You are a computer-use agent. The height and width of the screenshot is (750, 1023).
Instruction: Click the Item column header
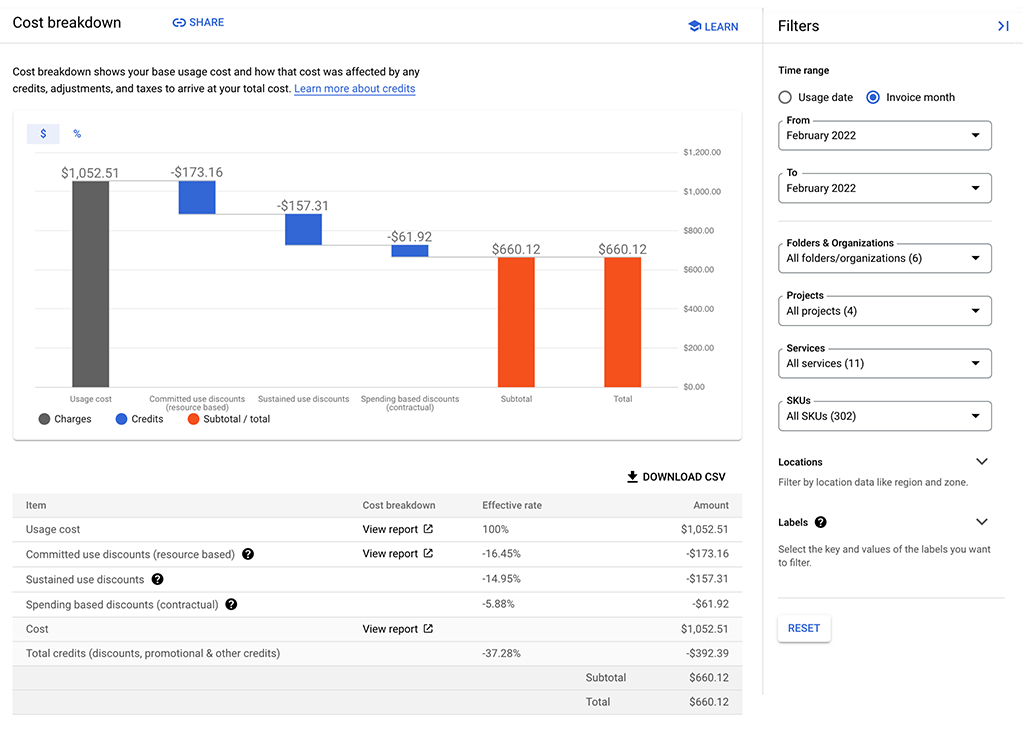(x=36, y=505)
